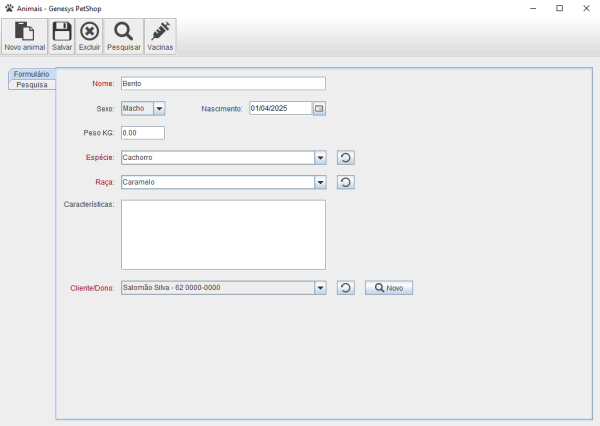The image size is (600, 426).
Task: Click the Características text area
Action: [223, 235]
